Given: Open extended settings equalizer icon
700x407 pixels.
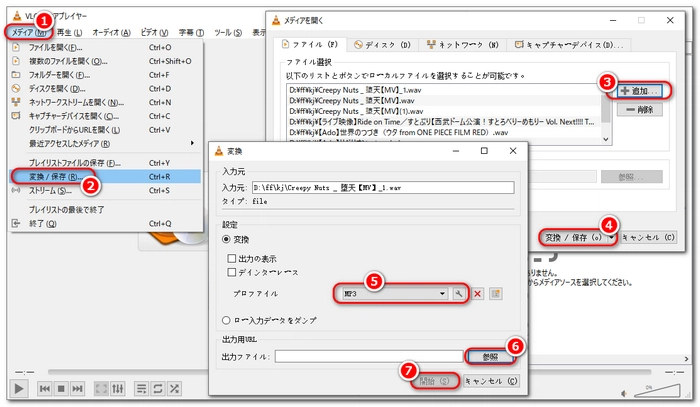Looking at the screenshot, I should [x=119, y=388].
